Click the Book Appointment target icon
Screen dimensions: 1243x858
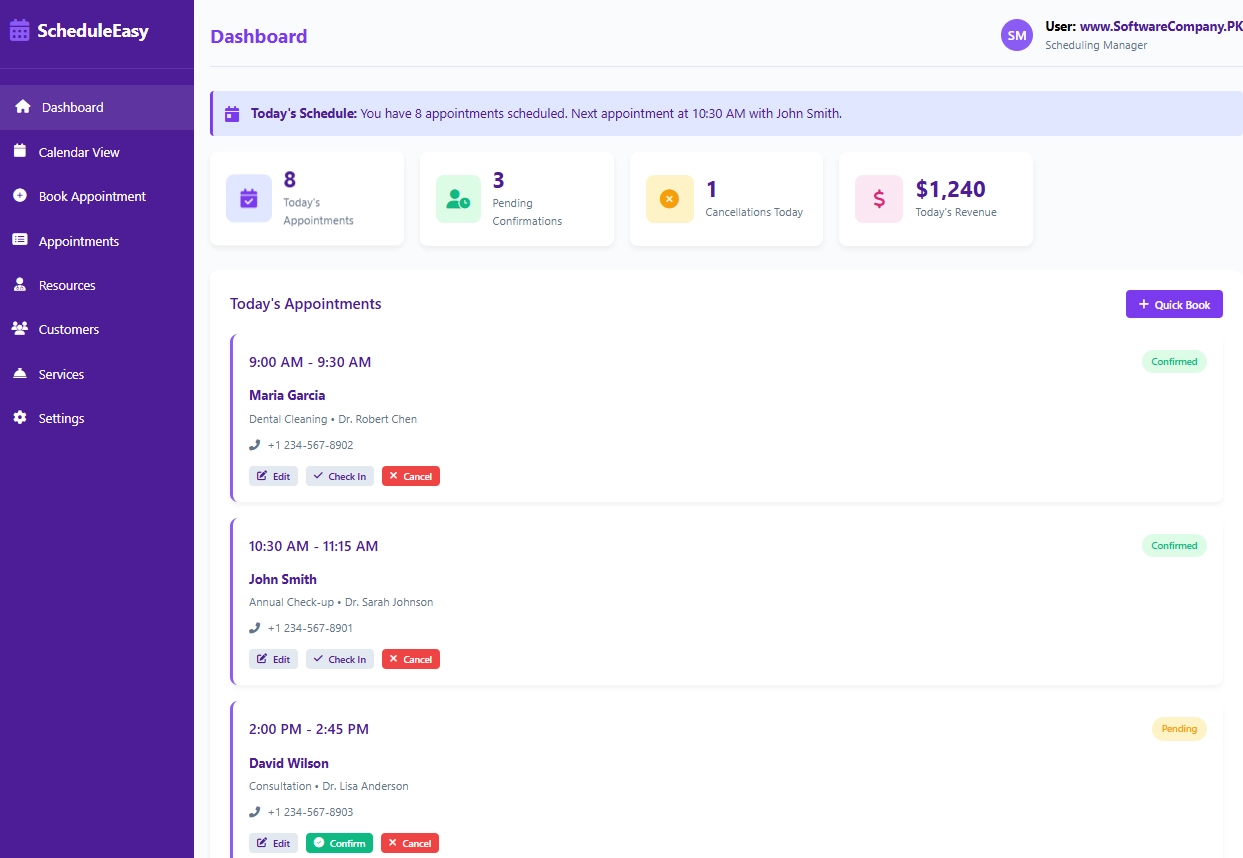click(x=21, y=196)
